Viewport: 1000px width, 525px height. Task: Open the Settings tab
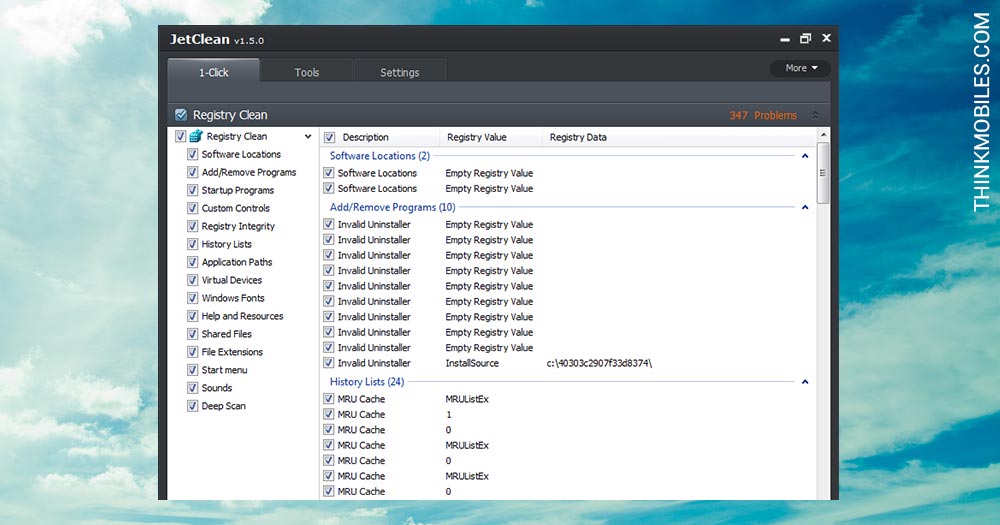point(400,72)
